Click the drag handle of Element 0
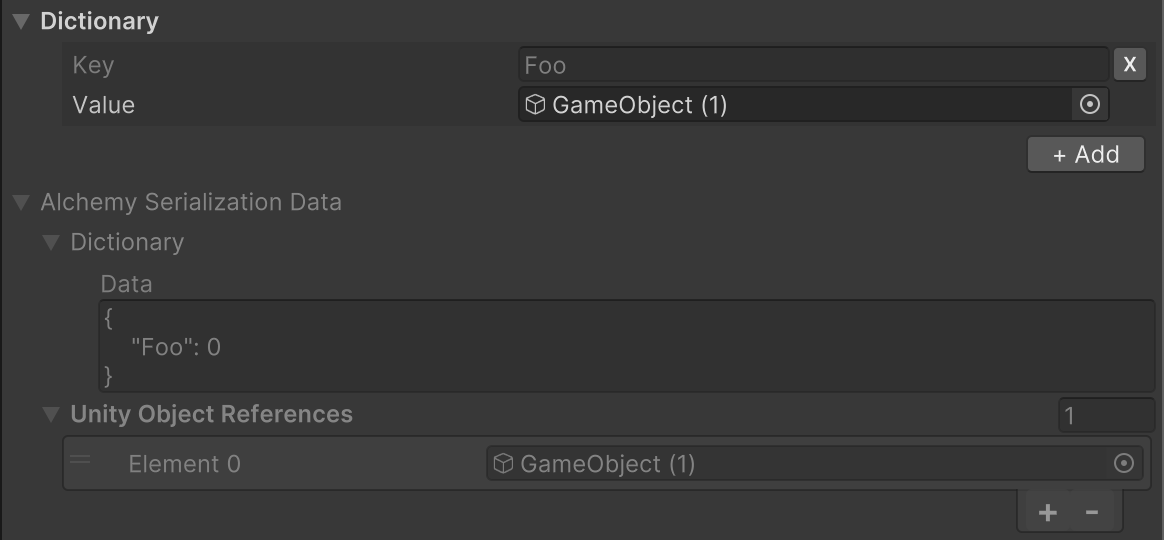This screenshot has height=540, width=1164. pos(81,461)
